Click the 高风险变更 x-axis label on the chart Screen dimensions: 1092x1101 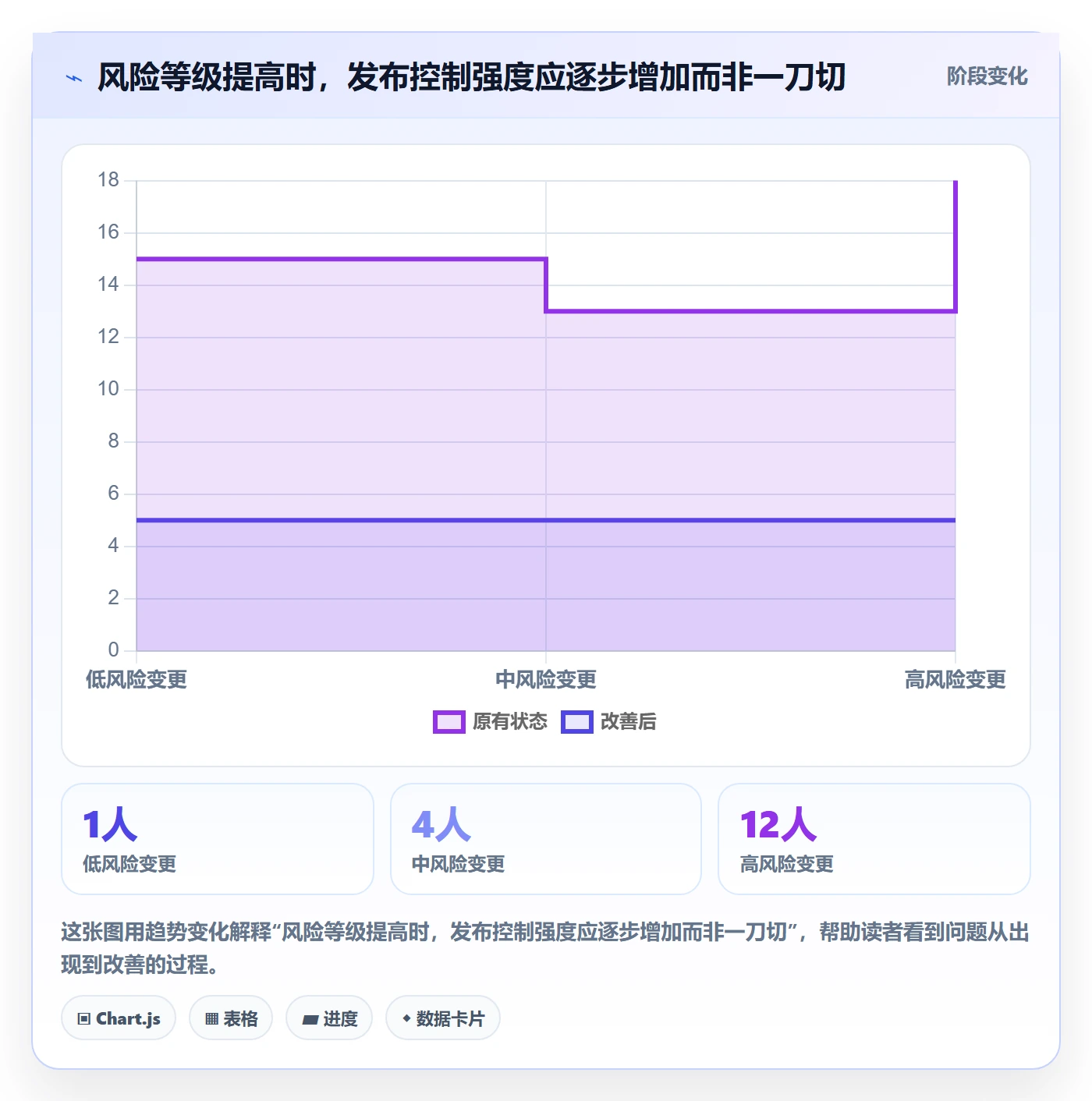(x=955, y=680)
